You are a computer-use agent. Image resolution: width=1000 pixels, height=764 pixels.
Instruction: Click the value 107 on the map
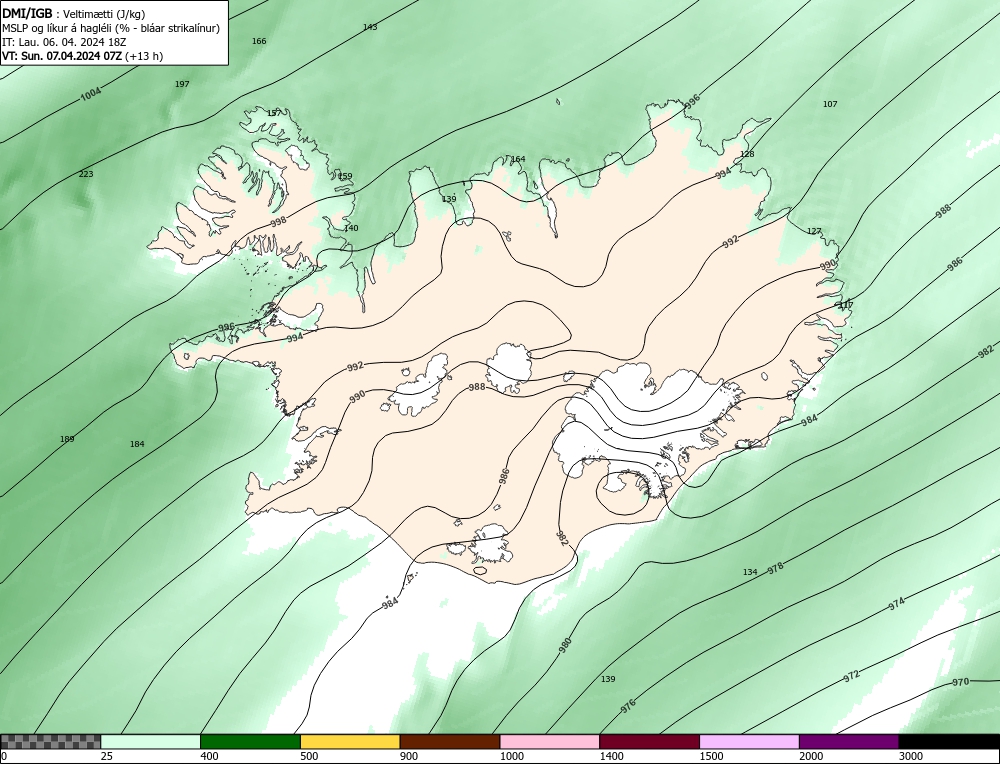pyautogui.click(x=830, y=104)
